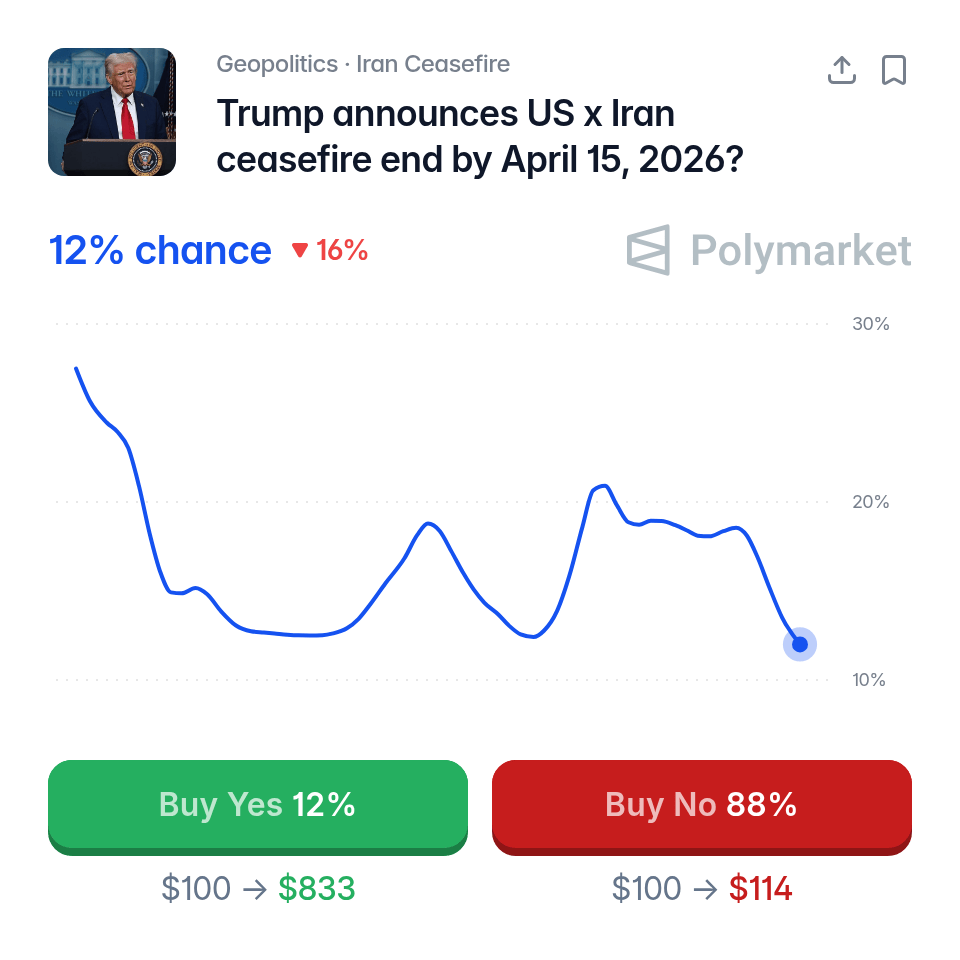This screenshot has width=960, height=960.
Task: Click the share/upload icon
Action: tap(842, 70)
